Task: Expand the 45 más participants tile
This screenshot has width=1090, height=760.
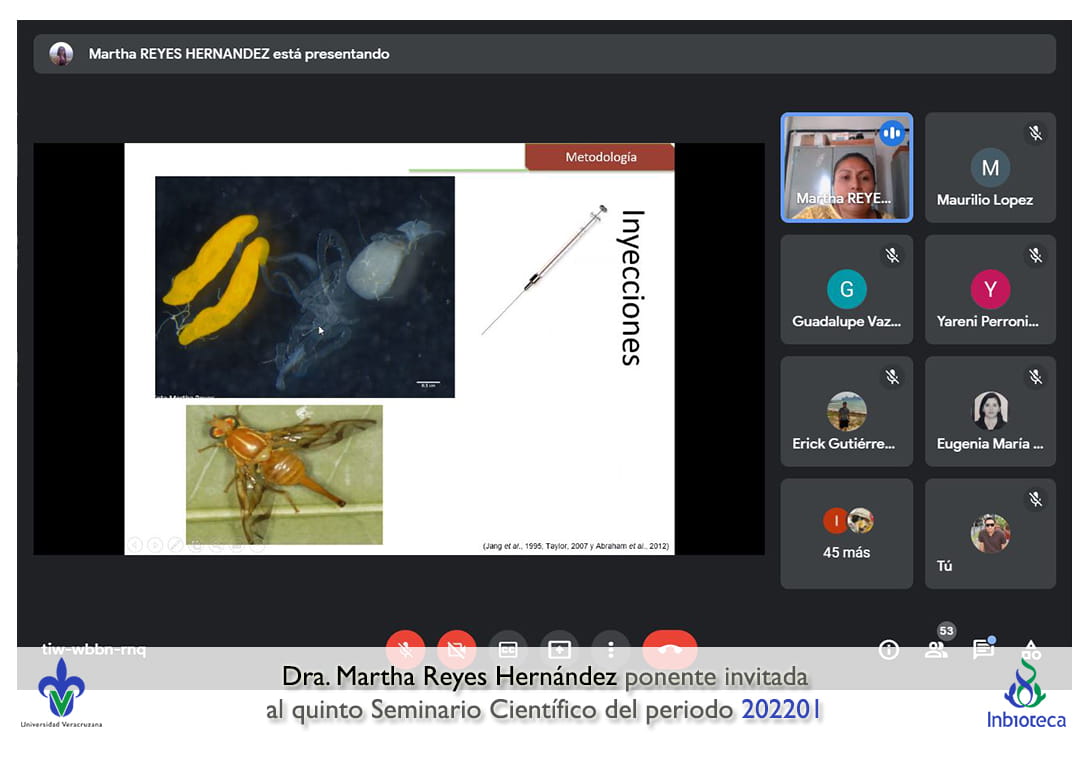Action: 846,533
